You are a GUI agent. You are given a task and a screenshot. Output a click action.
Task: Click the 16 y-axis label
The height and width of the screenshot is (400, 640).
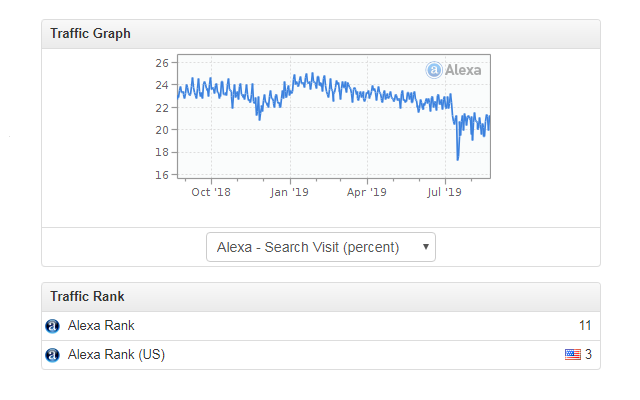tap(161, 175)
